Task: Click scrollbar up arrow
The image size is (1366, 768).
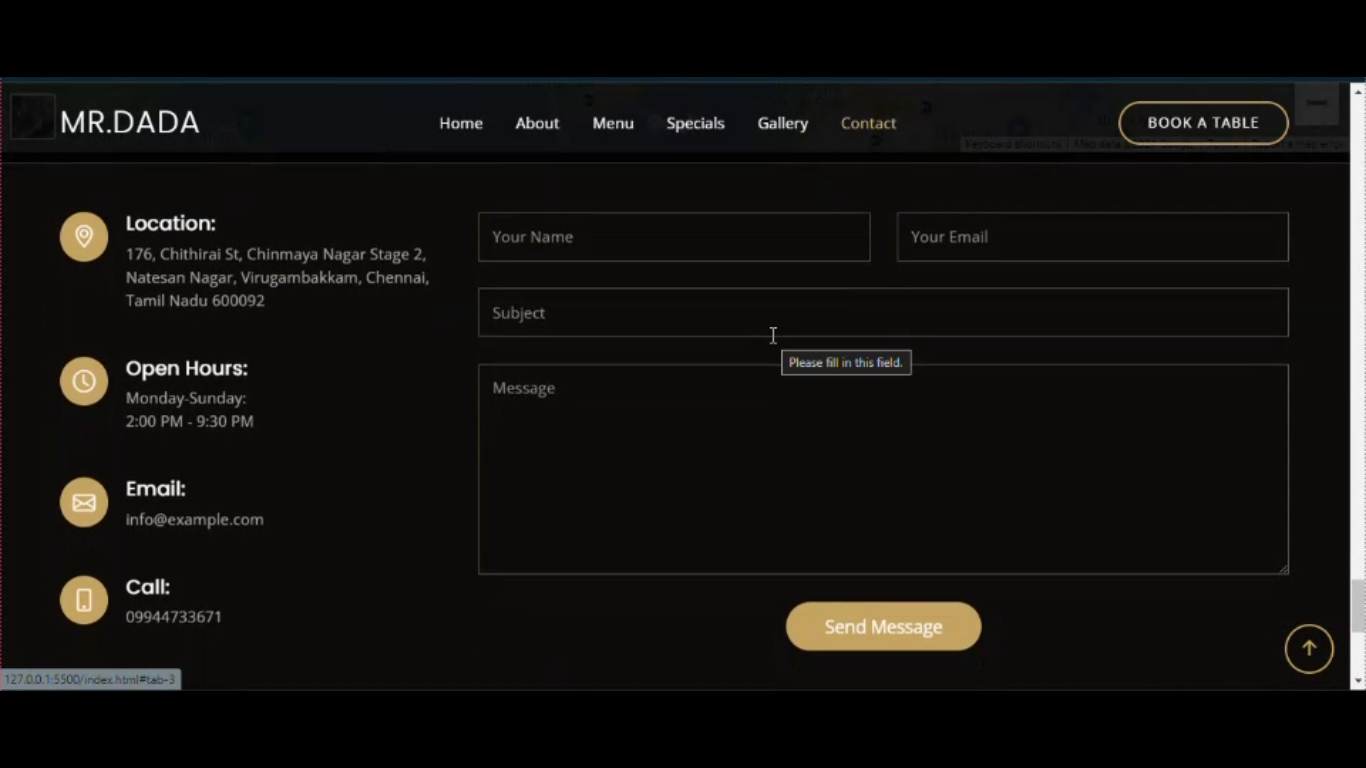Action: point(1357,91)
